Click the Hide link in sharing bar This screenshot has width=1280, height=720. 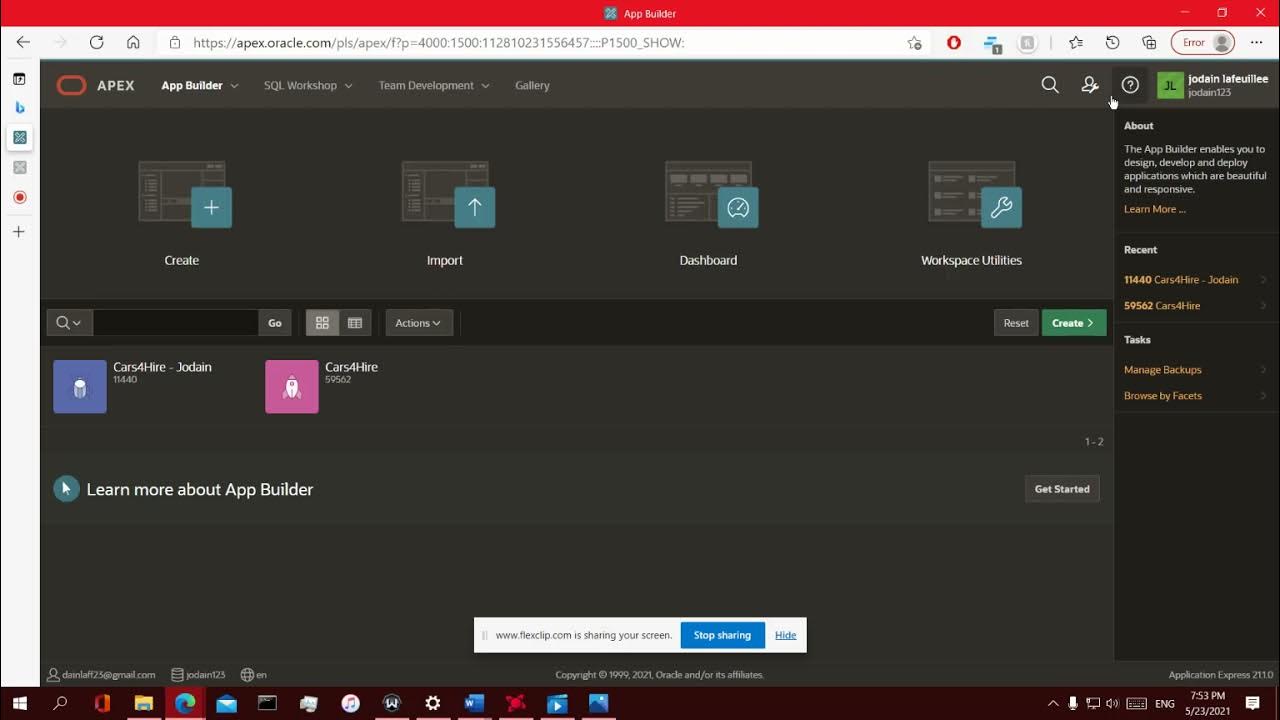point(785,635)
